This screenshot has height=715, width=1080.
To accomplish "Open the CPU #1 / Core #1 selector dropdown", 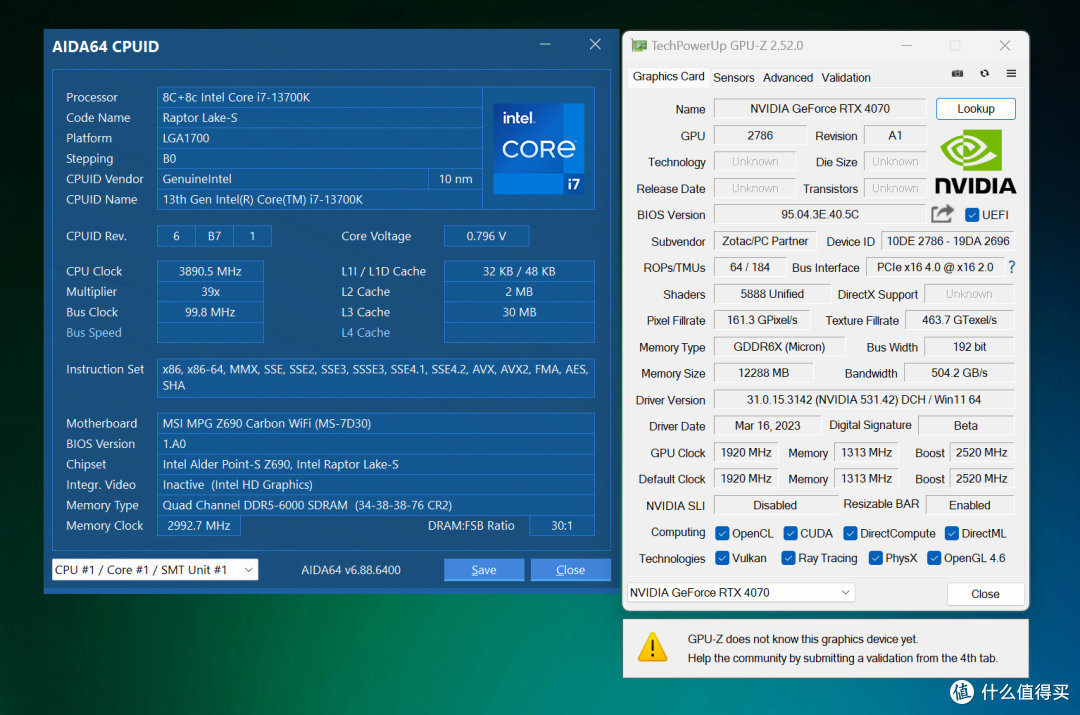I will coord(155,570).
